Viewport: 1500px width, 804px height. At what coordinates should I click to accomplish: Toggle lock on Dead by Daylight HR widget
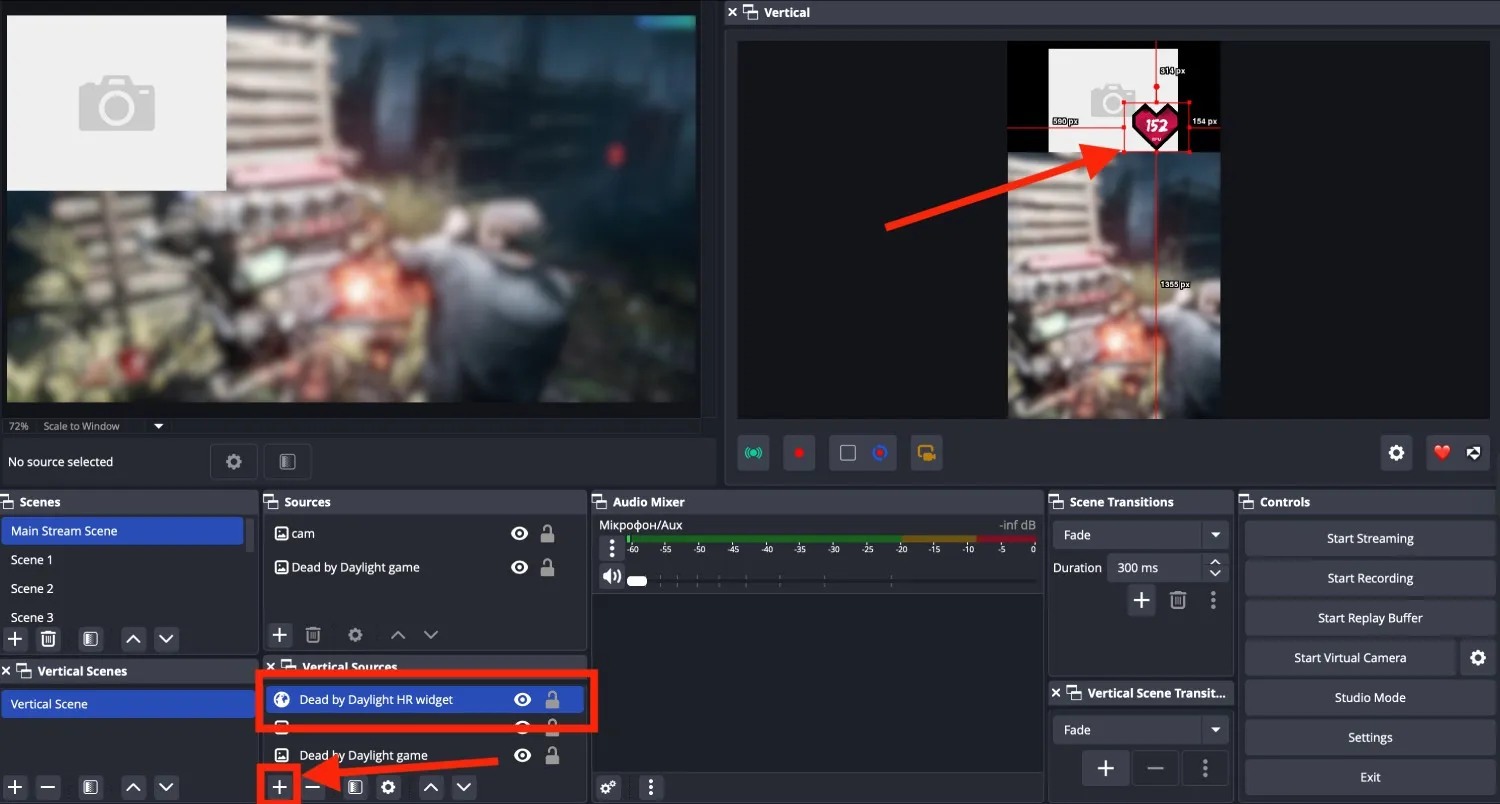(x=552, y=700)
